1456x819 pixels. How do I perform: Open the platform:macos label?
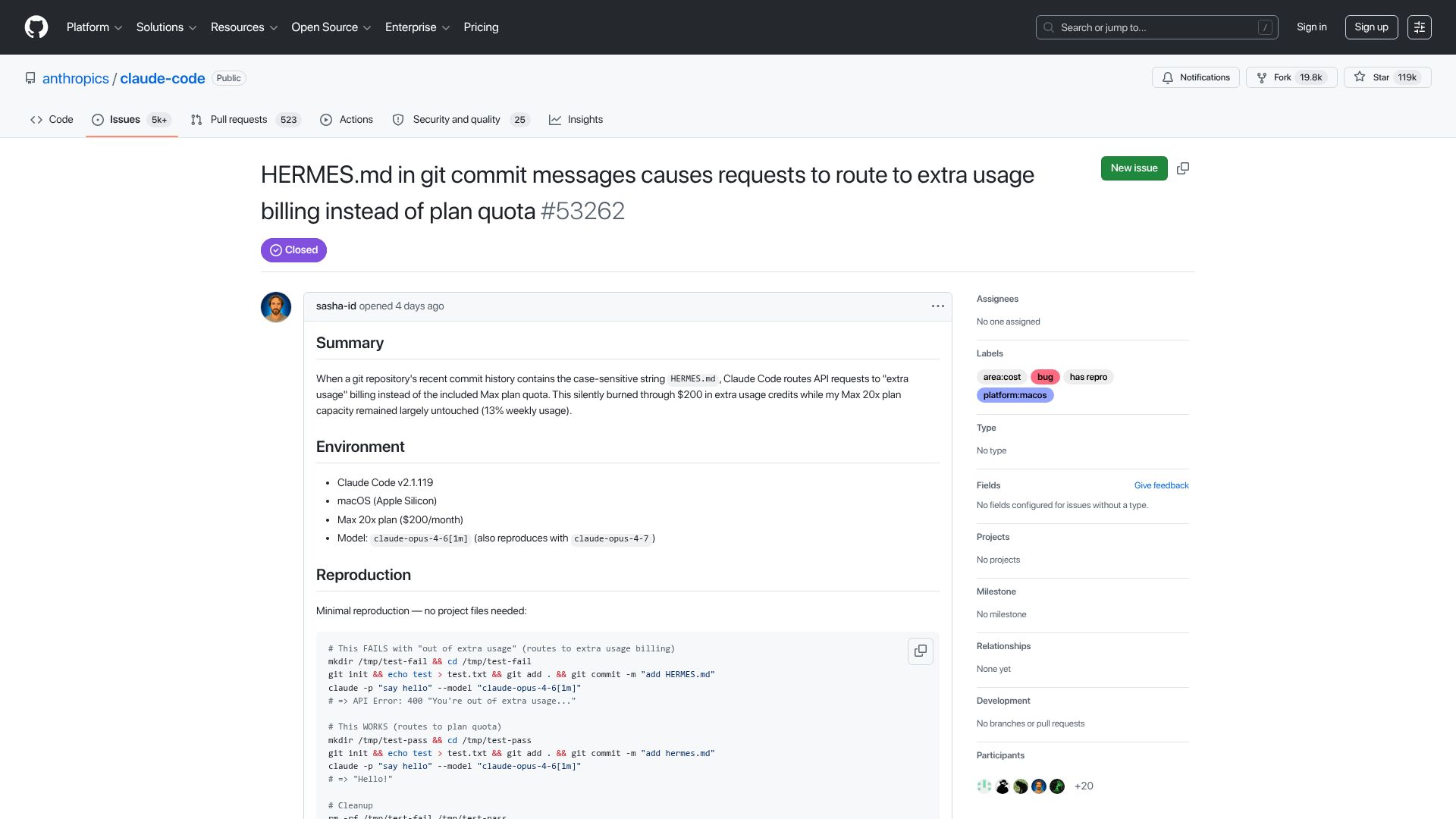(1015, 395)
